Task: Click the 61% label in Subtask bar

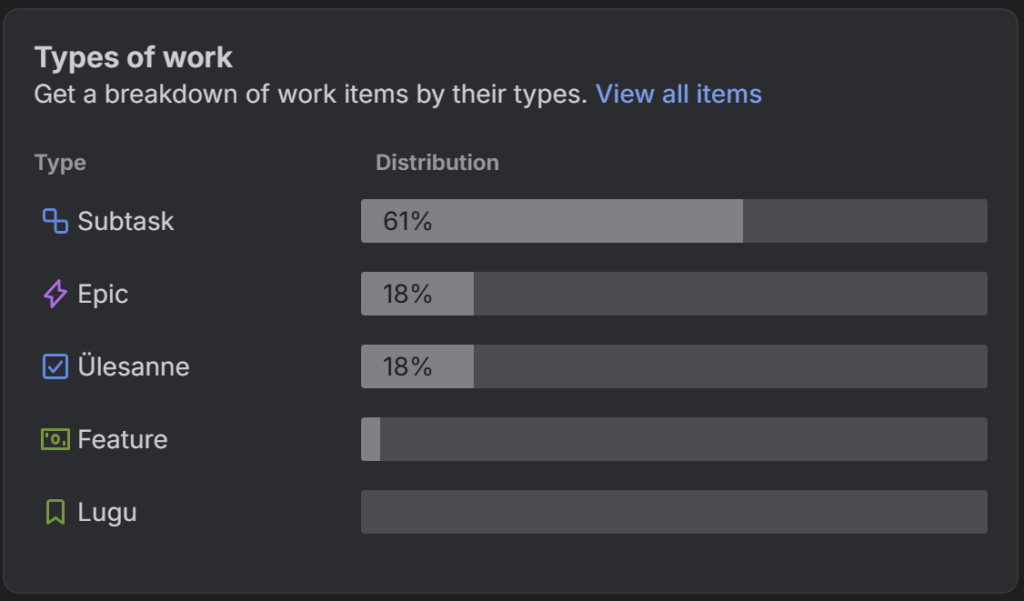Action: (x=407, y=221)
